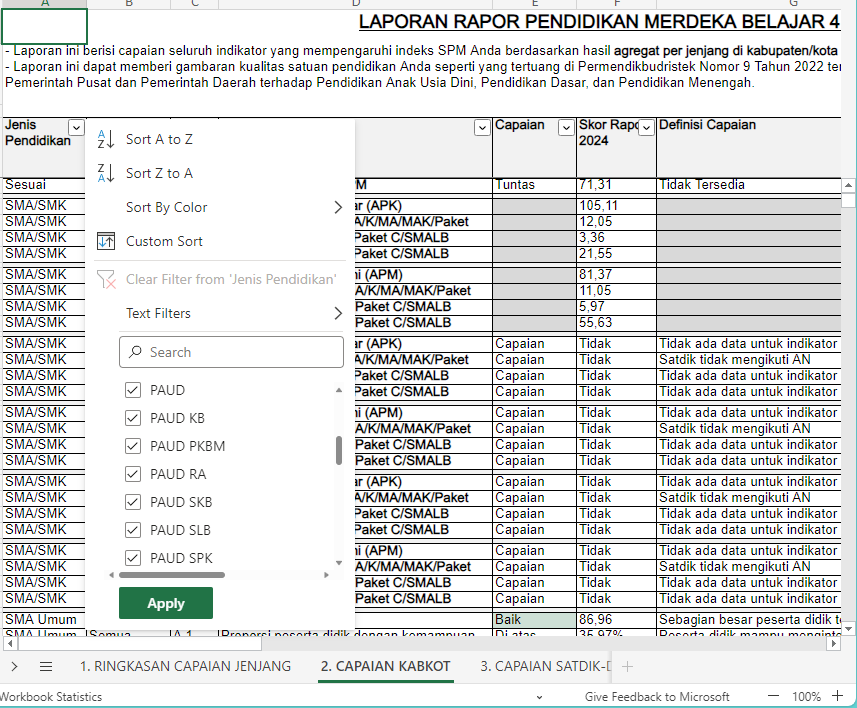
Task: Select the Tuntas cell
Action: (x=534, y=185)
